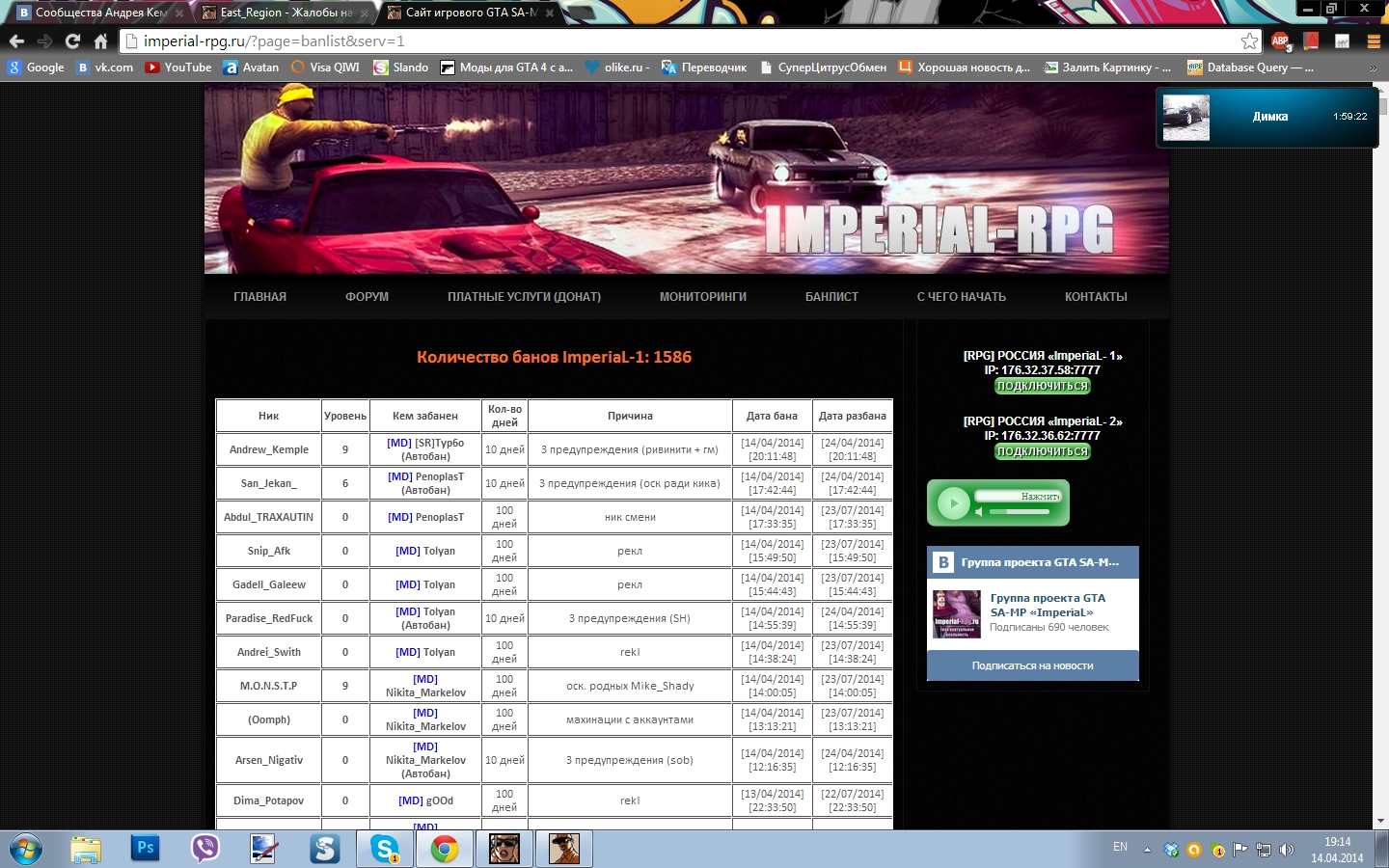Open the ФОРУМ site menu item
The image size is (1389, 868).
pos(367,297)
